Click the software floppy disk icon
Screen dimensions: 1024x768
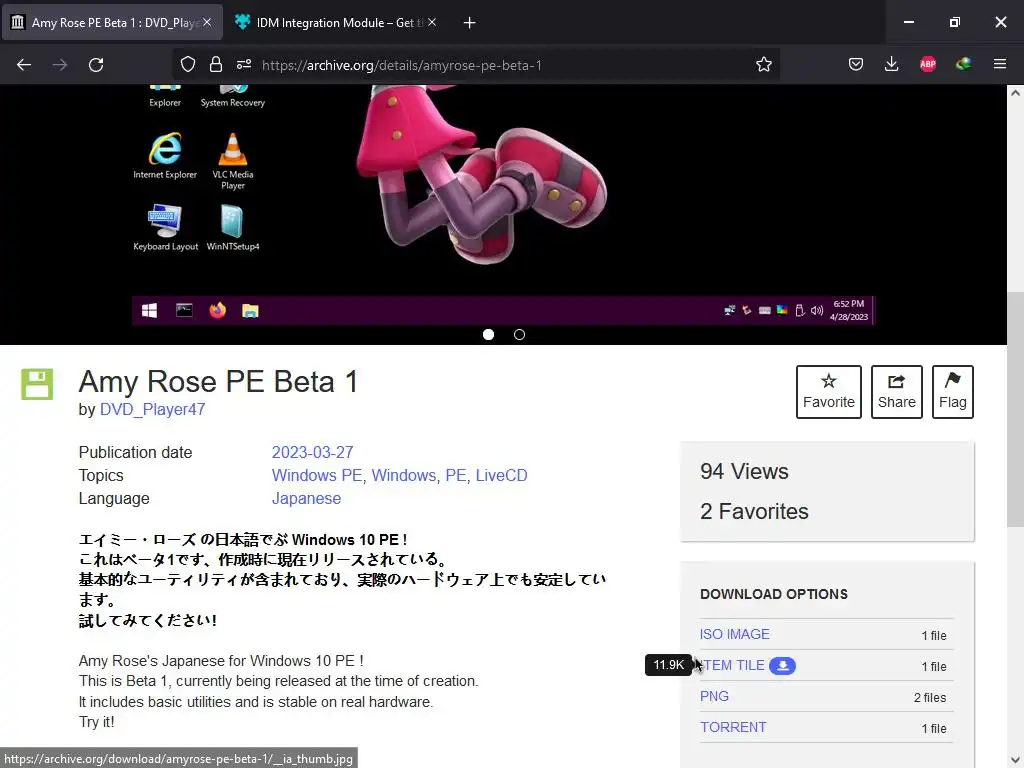pos(37,384)
